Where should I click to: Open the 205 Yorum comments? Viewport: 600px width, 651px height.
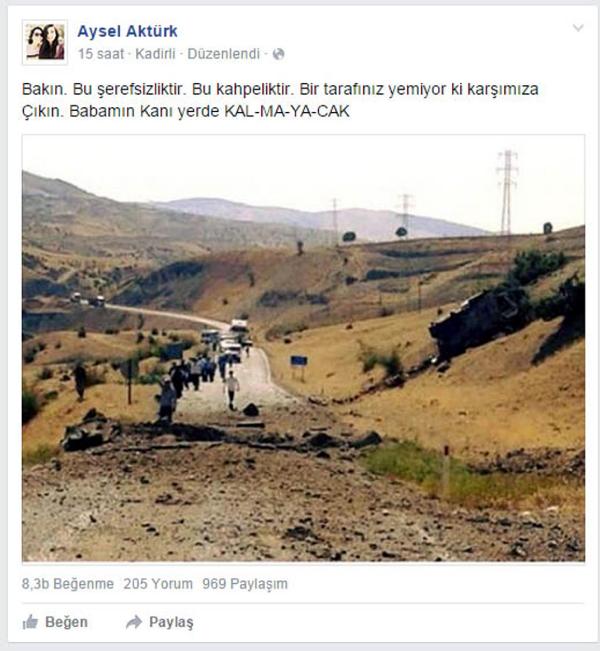coord(158,584)
